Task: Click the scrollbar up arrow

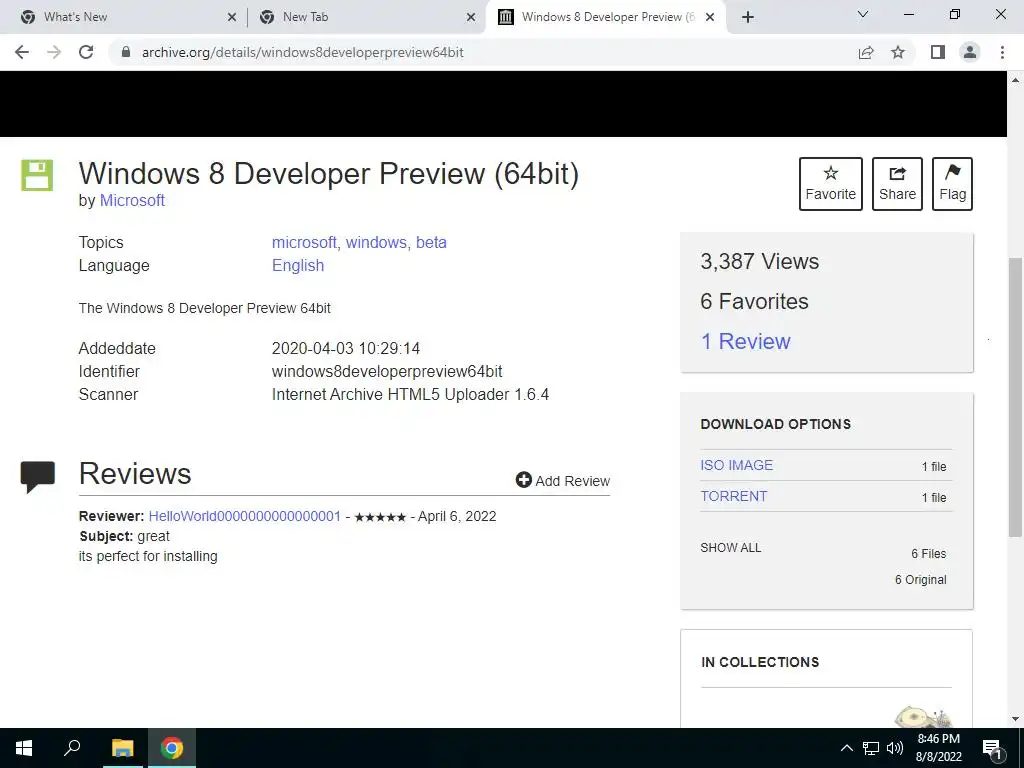Action: (1015, 80)
